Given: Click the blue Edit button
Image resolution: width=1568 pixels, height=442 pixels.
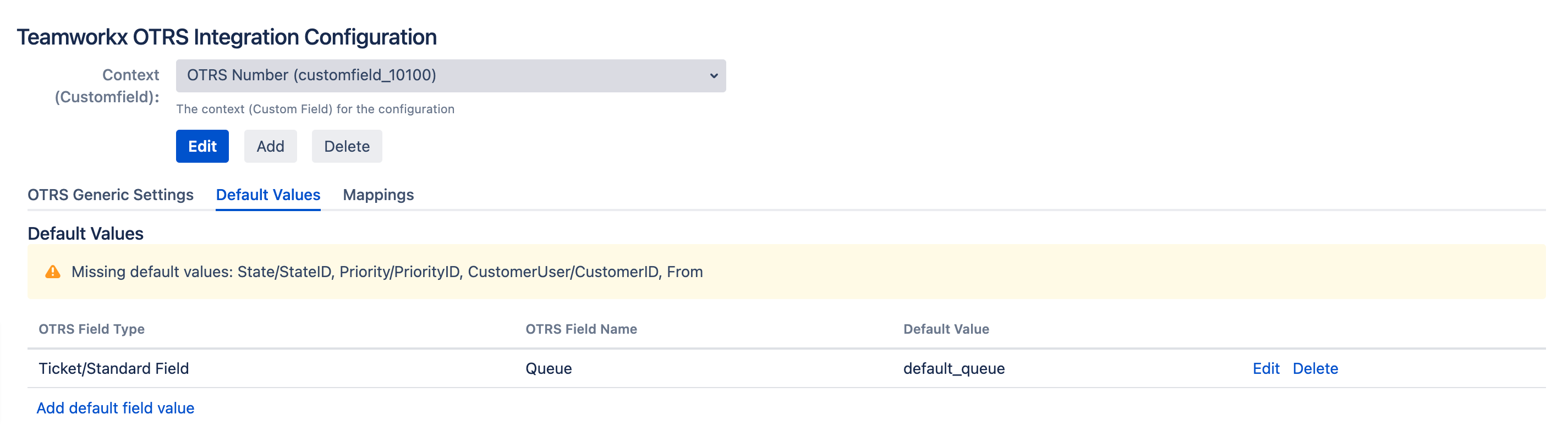Looking at the screenshot, I should (202, 146).
